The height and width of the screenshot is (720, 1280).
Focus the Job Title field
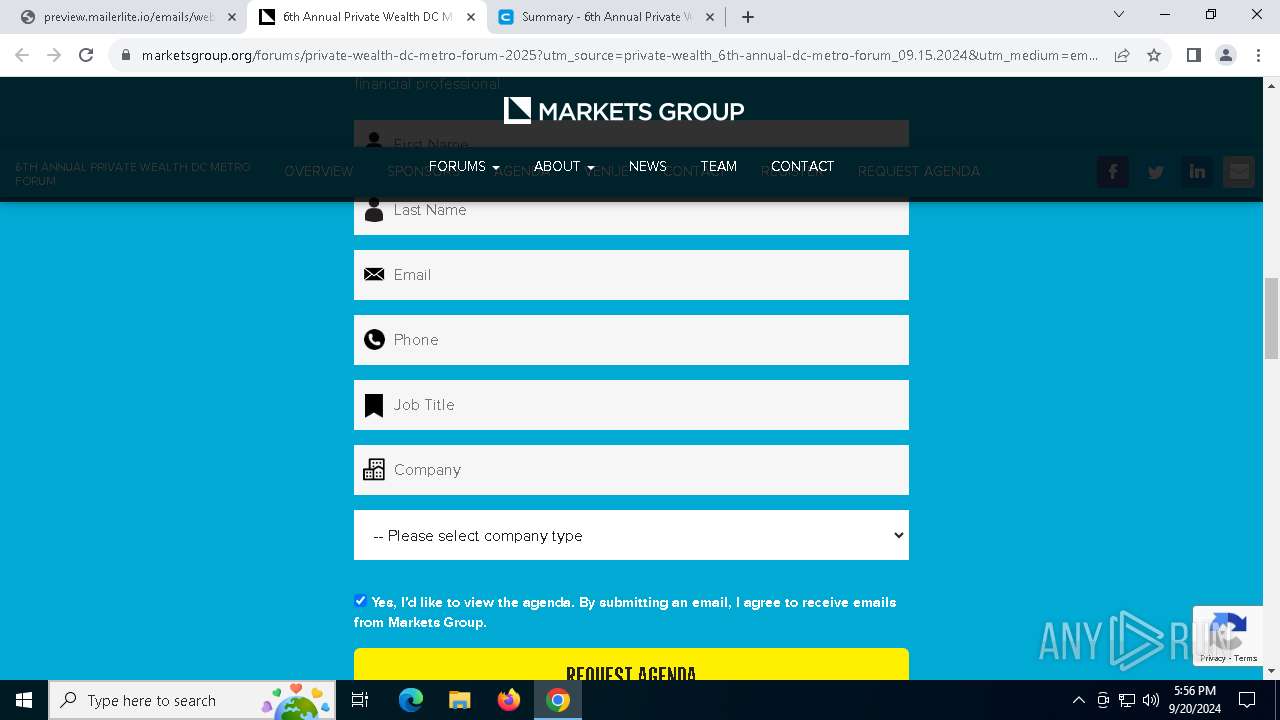click(x=631, y=405)
